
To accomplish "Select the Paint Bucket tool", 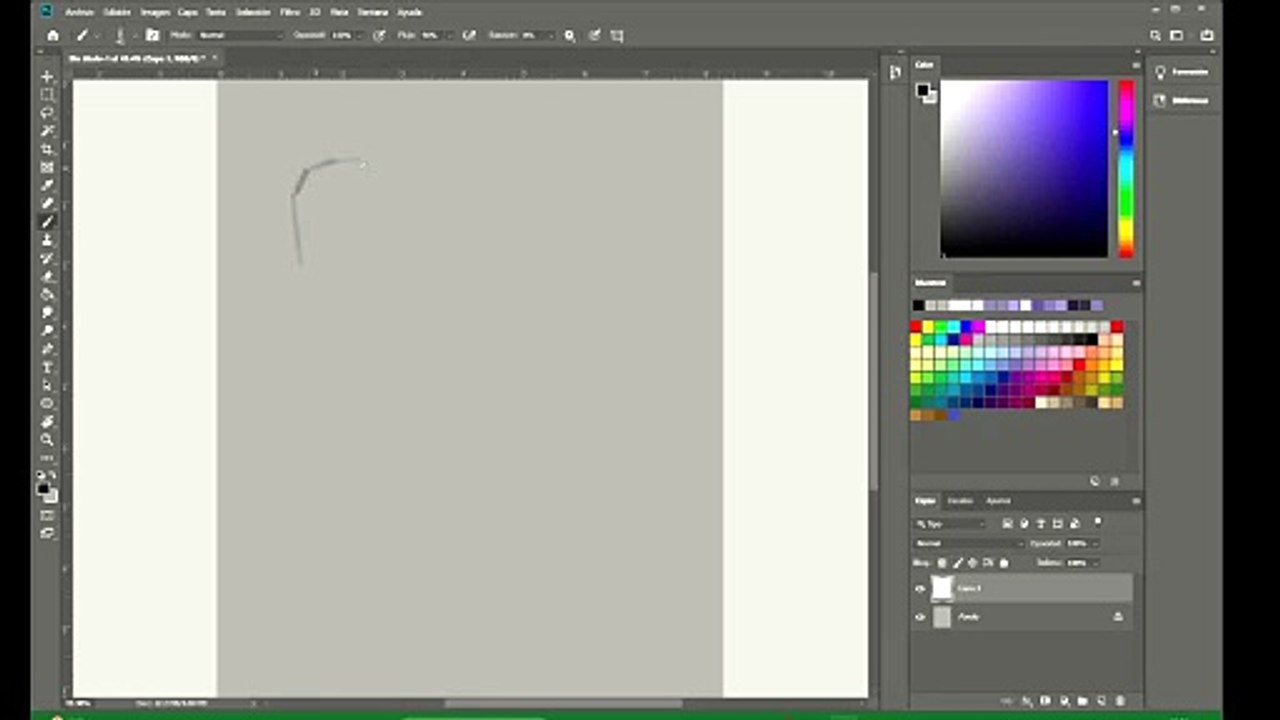I will (47, 294).
